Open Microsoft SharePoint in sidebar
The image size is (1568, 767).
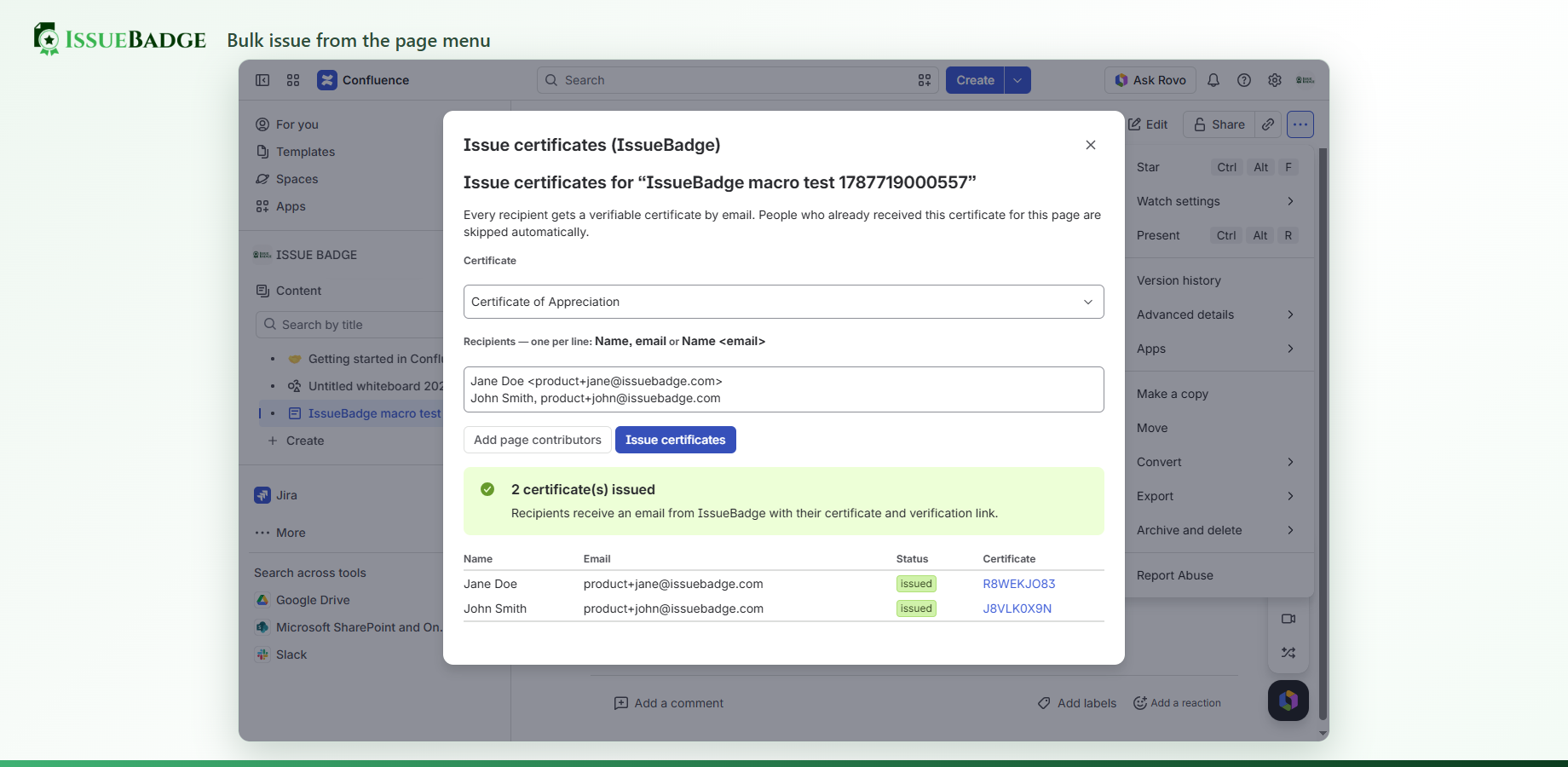(x=349, y=627)
